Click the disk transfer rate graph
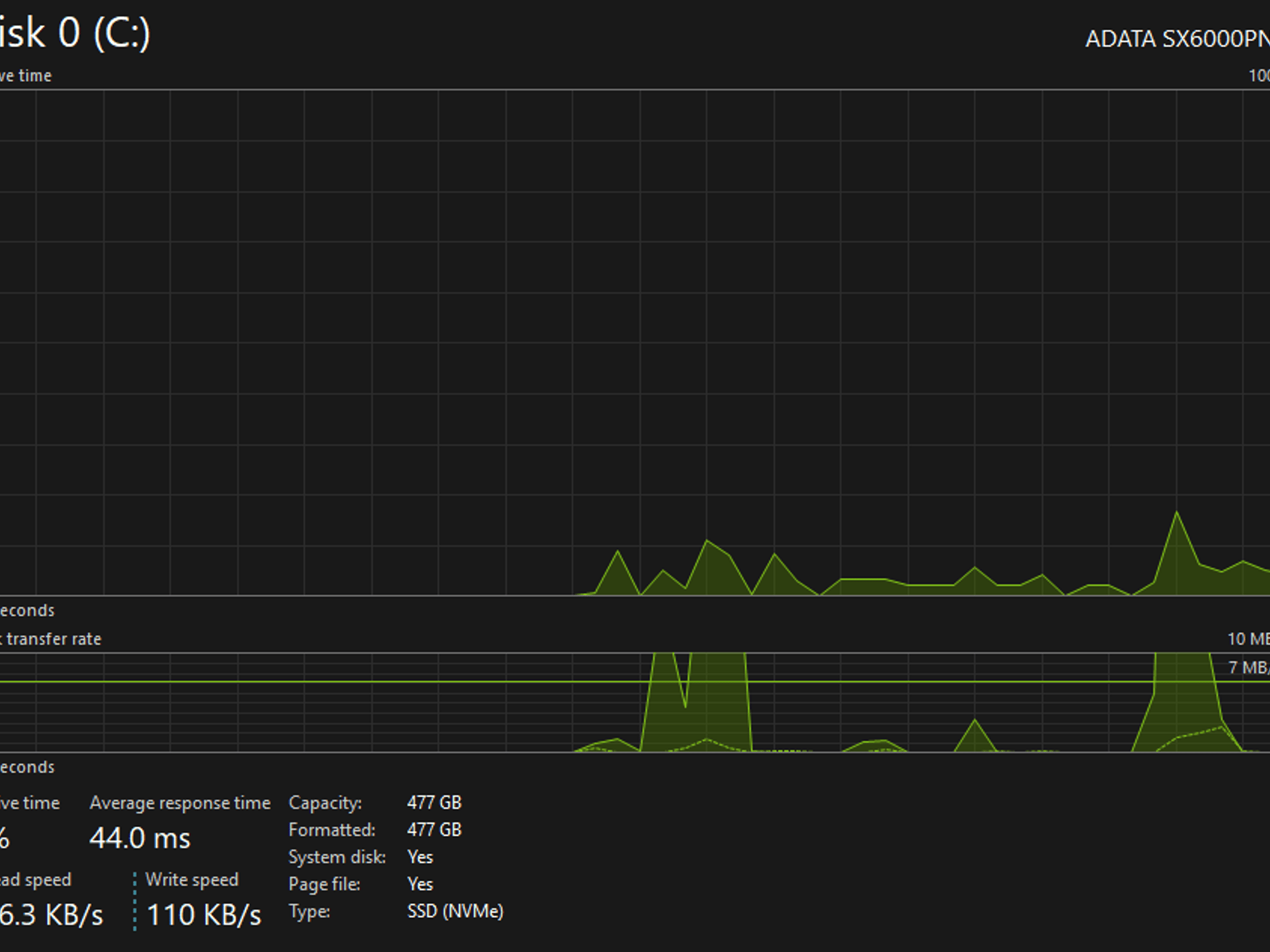The height and width of the screenshot is (952, 1270). (635, 702)
